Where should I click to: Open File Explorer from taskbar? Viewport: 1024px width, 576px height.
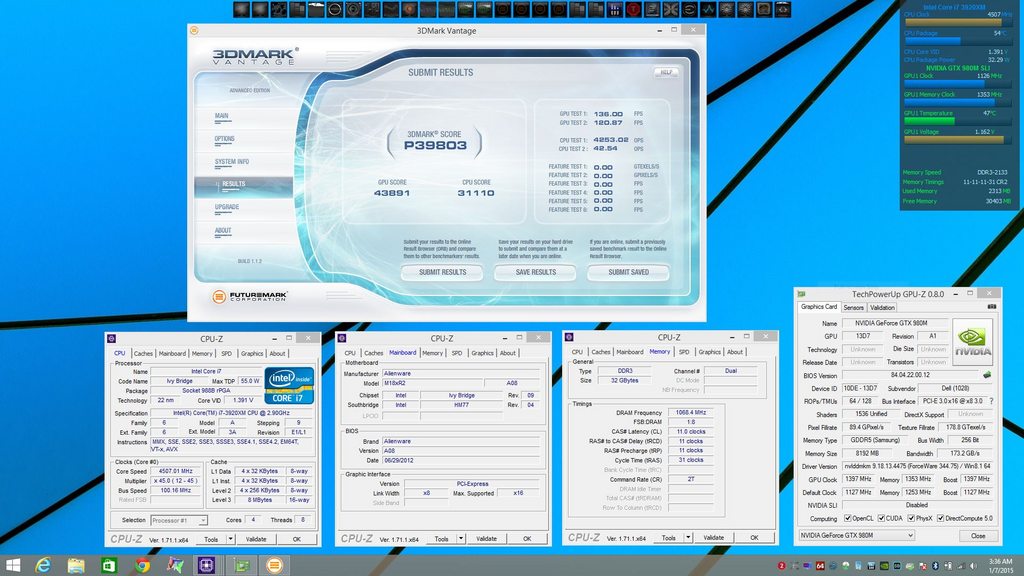76,565
